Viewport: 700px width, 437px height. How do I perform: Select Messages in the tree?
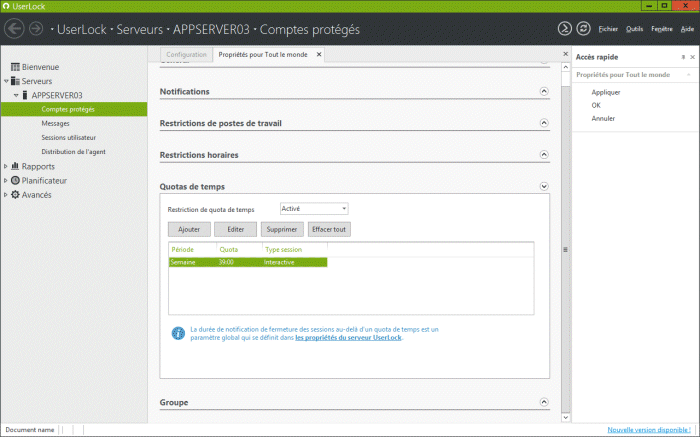point(55,123)
